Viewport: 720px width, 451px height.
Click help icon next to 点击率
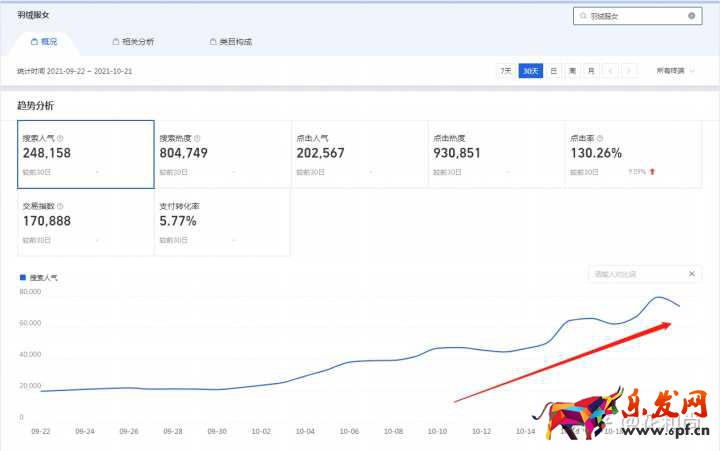click(600, 139)
